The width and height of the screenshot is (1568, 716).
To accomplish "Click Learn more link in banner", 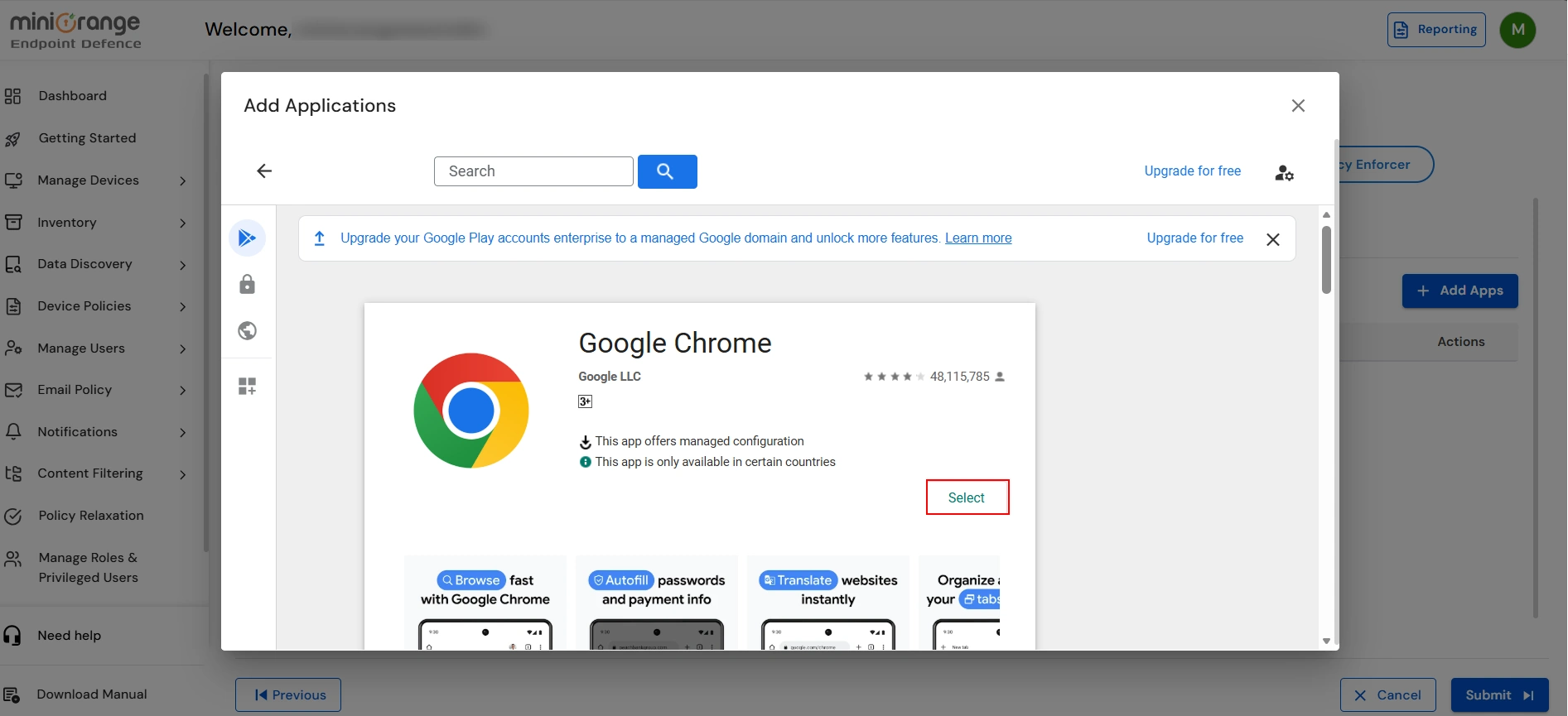I will pos(978,238).
